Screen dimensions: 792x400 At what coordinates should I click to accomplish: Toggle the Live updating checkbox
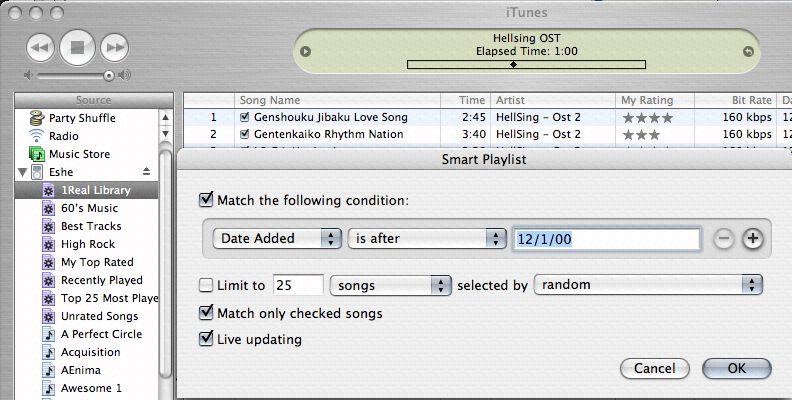206,338
